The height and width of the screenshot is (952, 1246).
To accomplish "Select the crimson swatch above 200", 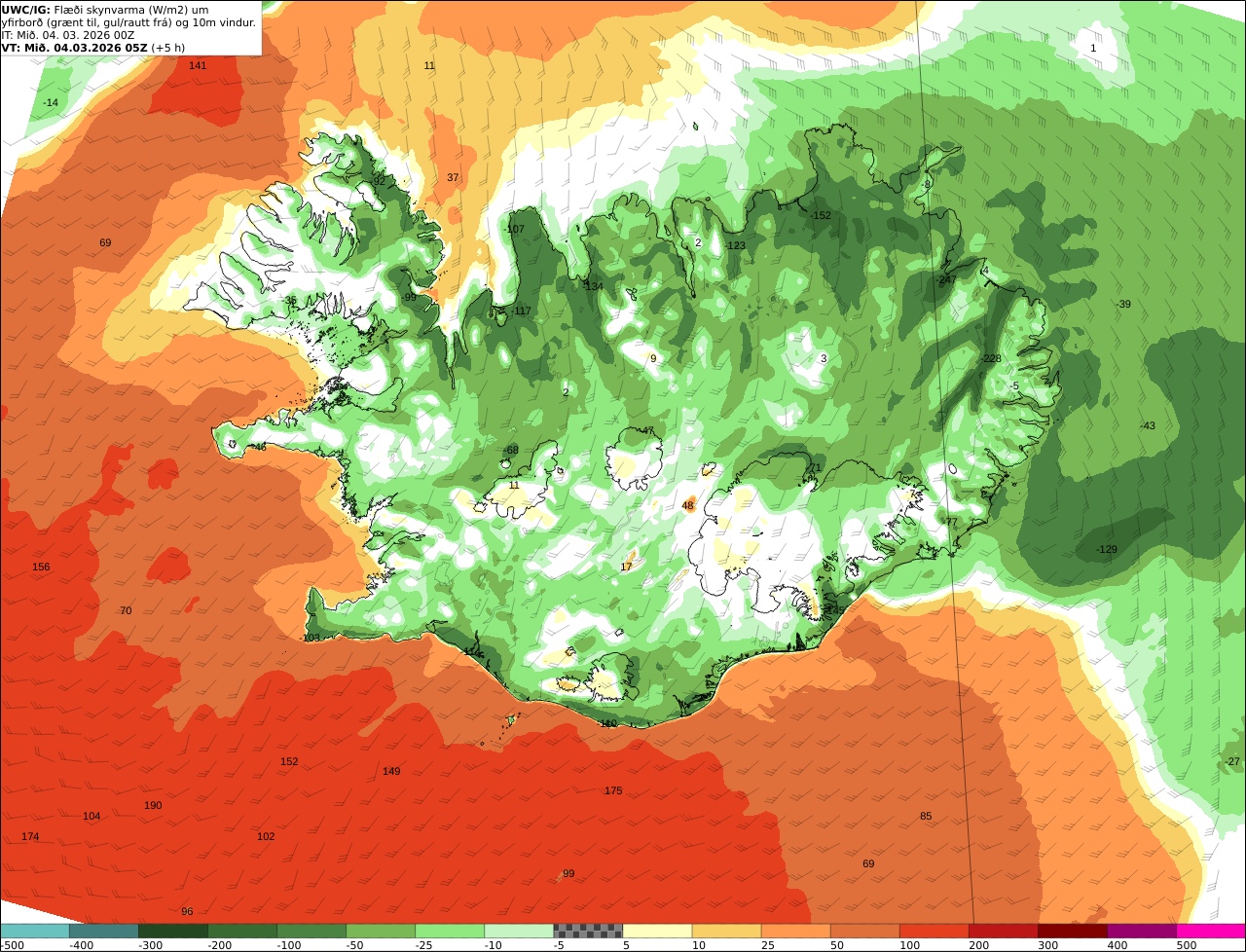I will (x=1003, y=931).
